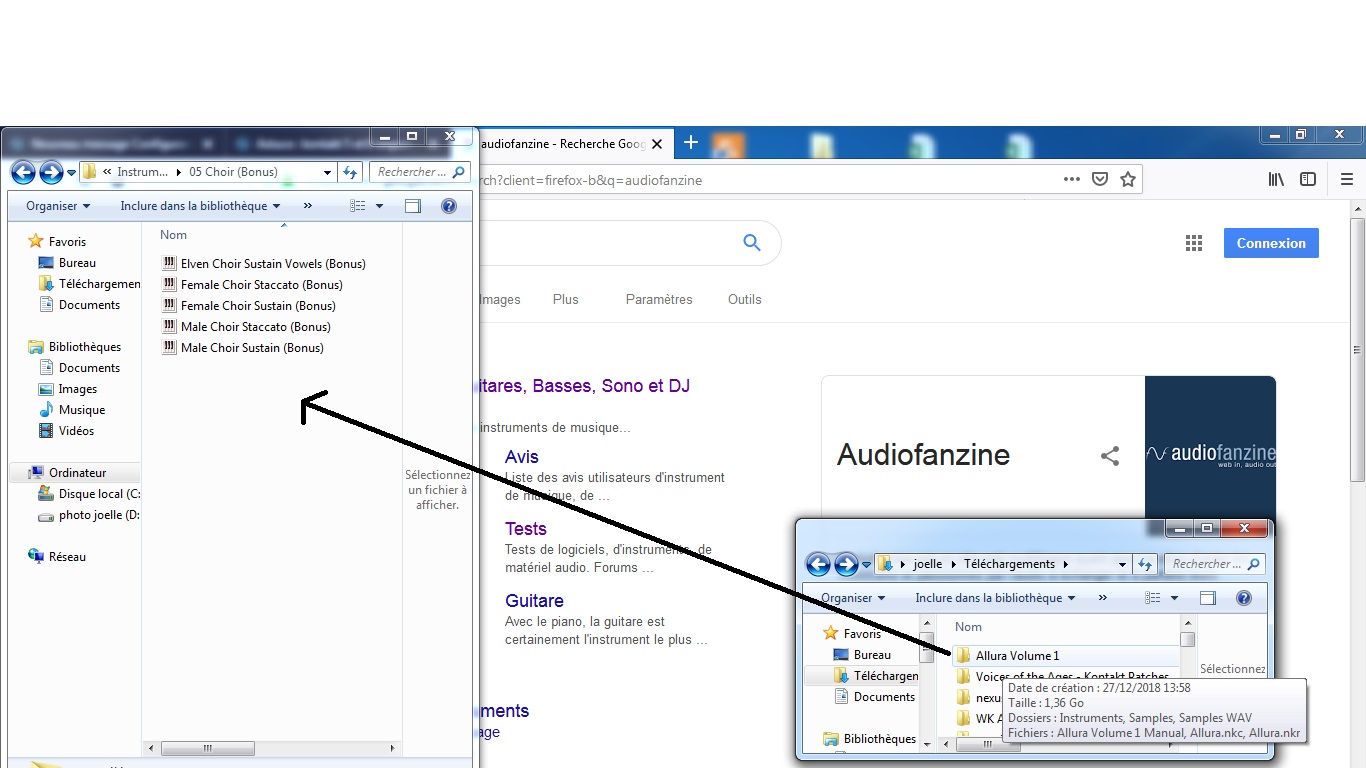Open the Organiser menu in the Choir window
This screenshot has height=768, width=1366.
(58, 206)
